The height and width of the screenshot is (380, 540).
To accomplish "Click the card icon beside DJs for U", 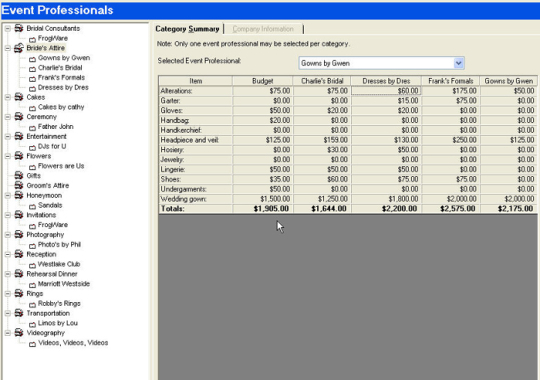I will 32,148.
